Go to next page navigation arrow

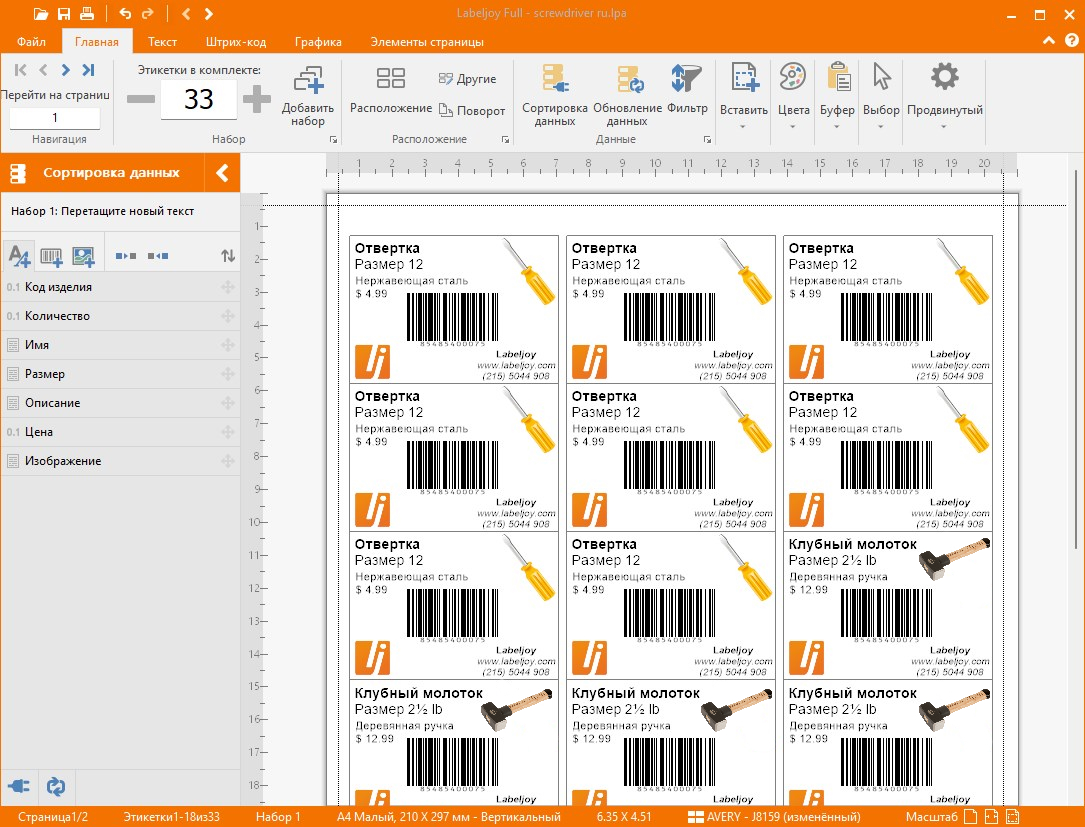click(x=65, y=70)
